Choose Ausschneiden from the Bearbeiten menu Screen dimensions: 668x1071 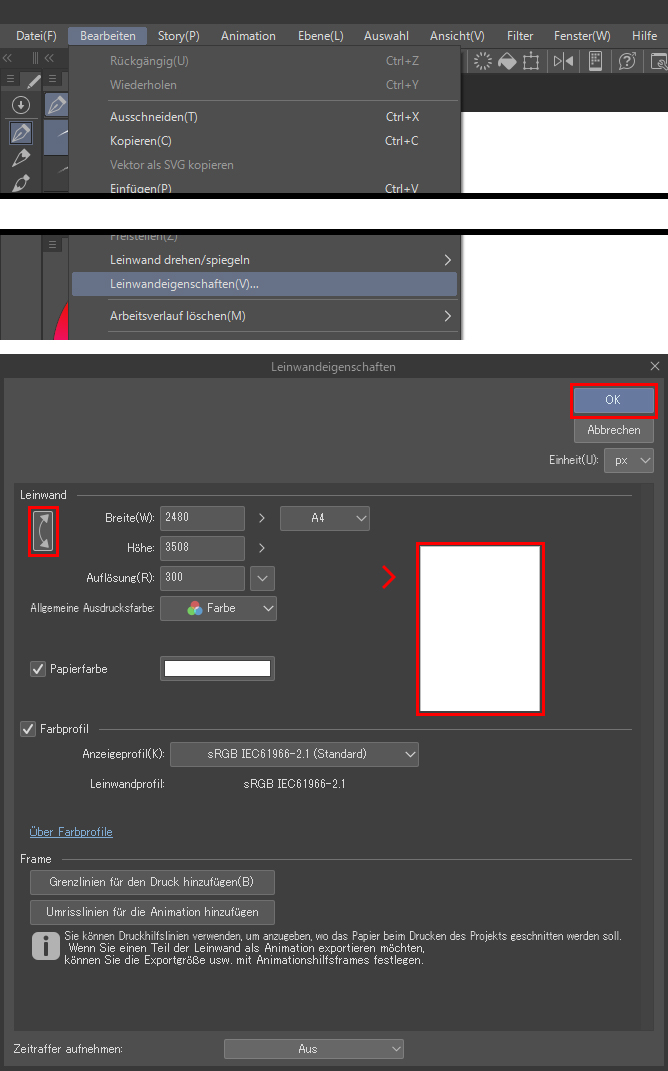(264, 117)
